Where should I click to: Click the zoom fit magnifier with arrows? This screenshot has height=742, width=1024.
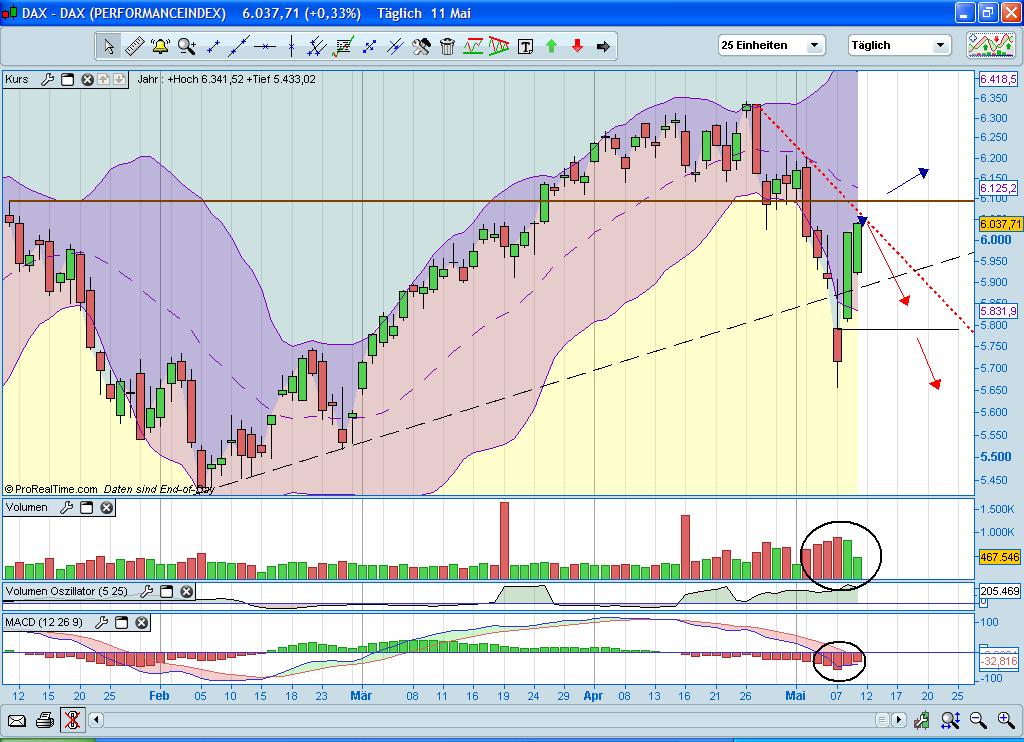[950, 720]
